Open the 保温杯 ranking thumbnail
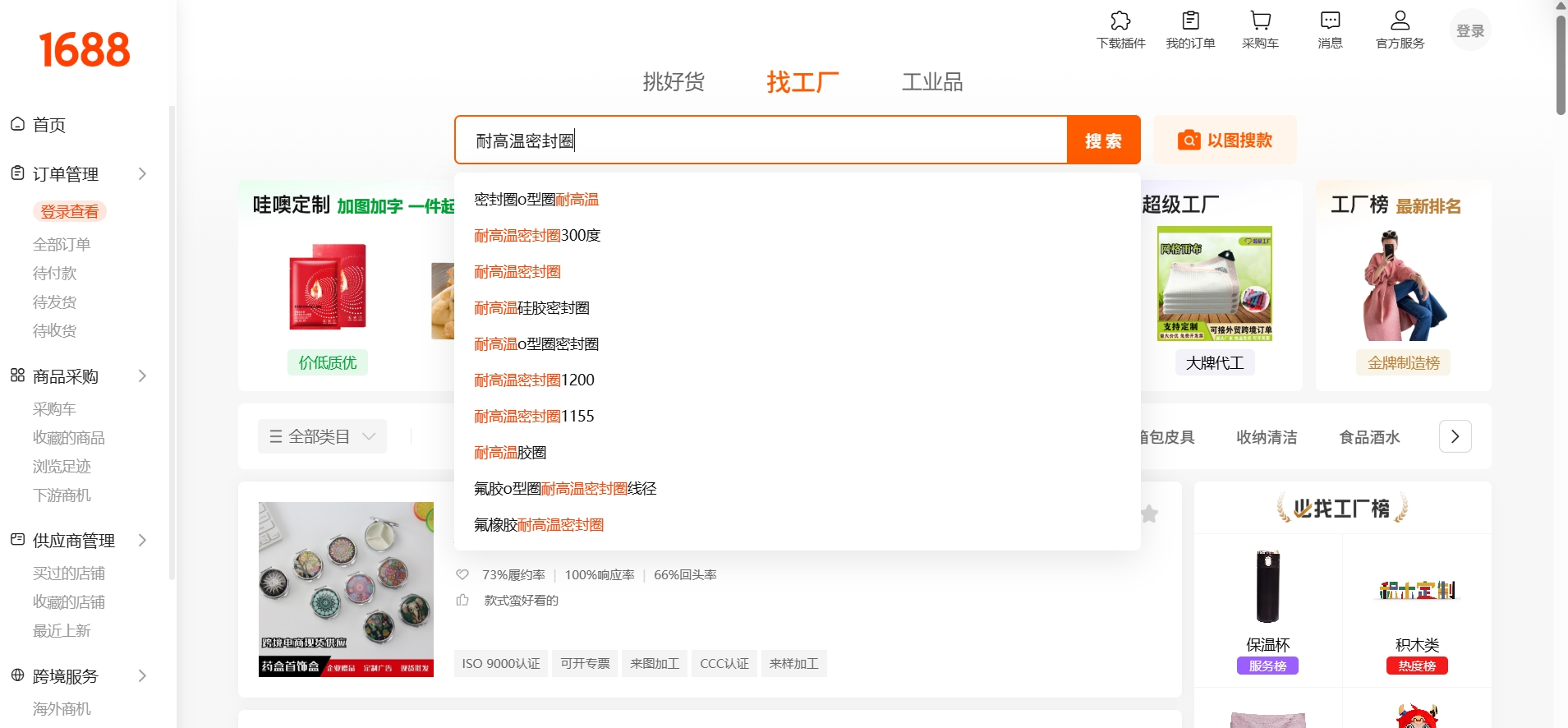The image size is (1568, 728). point(1267,586)
